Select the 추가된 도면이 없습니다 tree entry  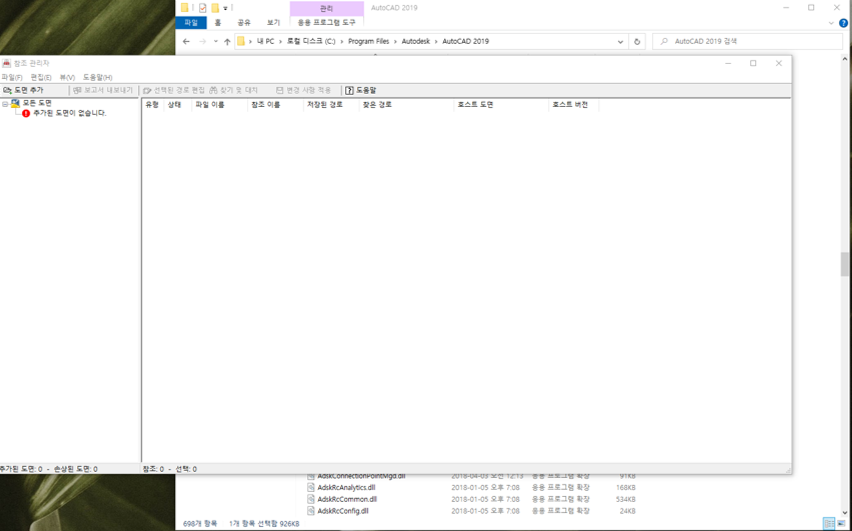pyautogui.click(x=70, y=113)
